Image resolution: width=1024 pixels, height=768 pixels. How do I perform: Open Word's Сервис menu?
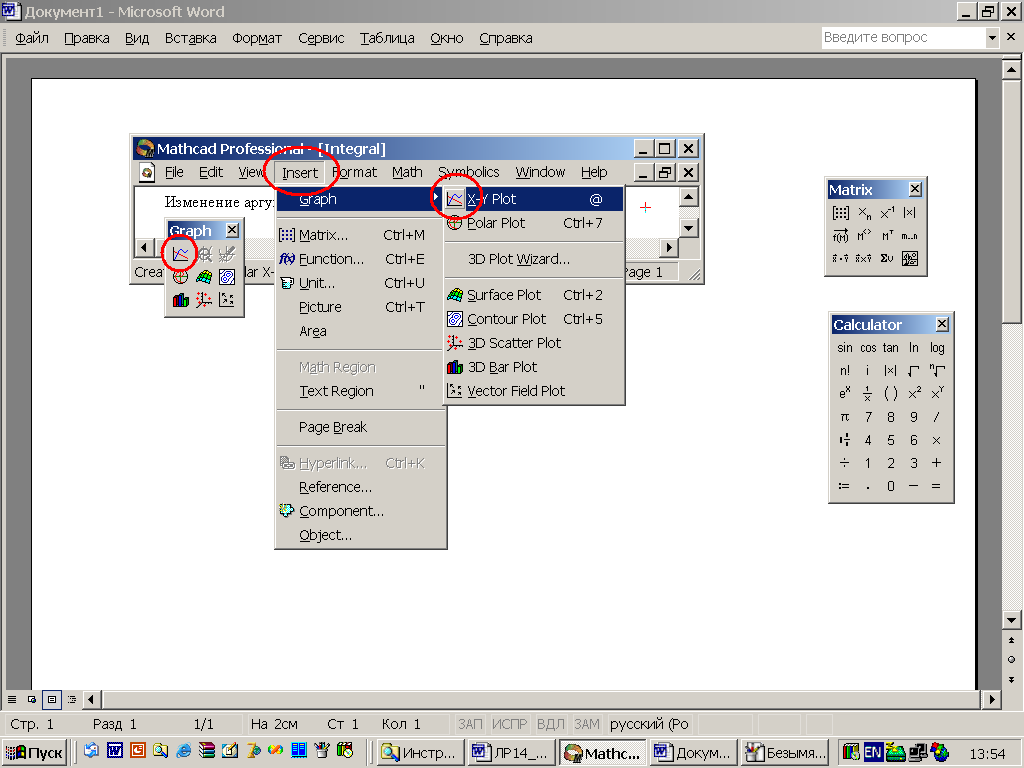click(321, 38)
